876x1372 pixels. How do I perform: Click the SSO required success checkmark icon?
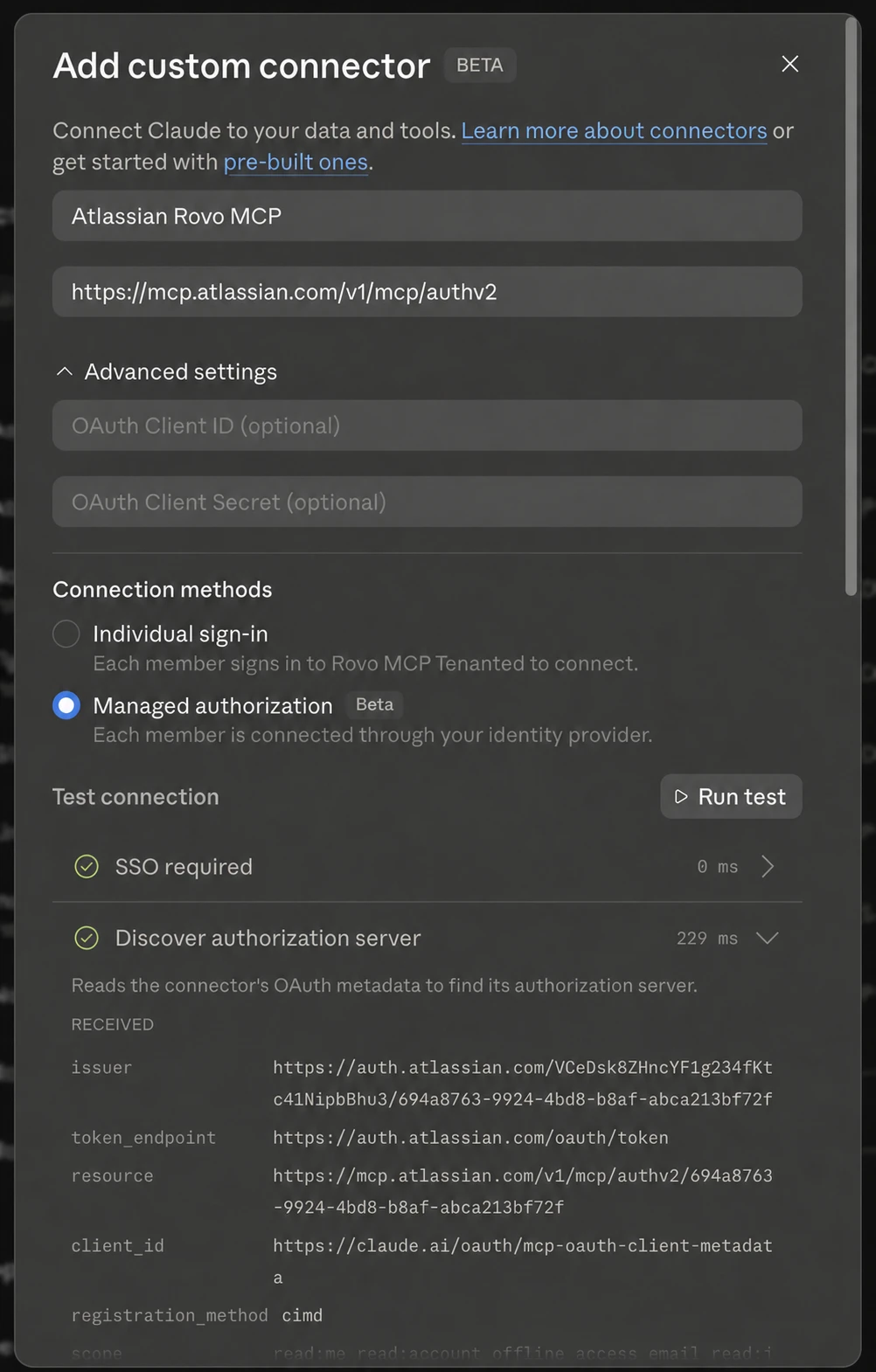[87, 866]
